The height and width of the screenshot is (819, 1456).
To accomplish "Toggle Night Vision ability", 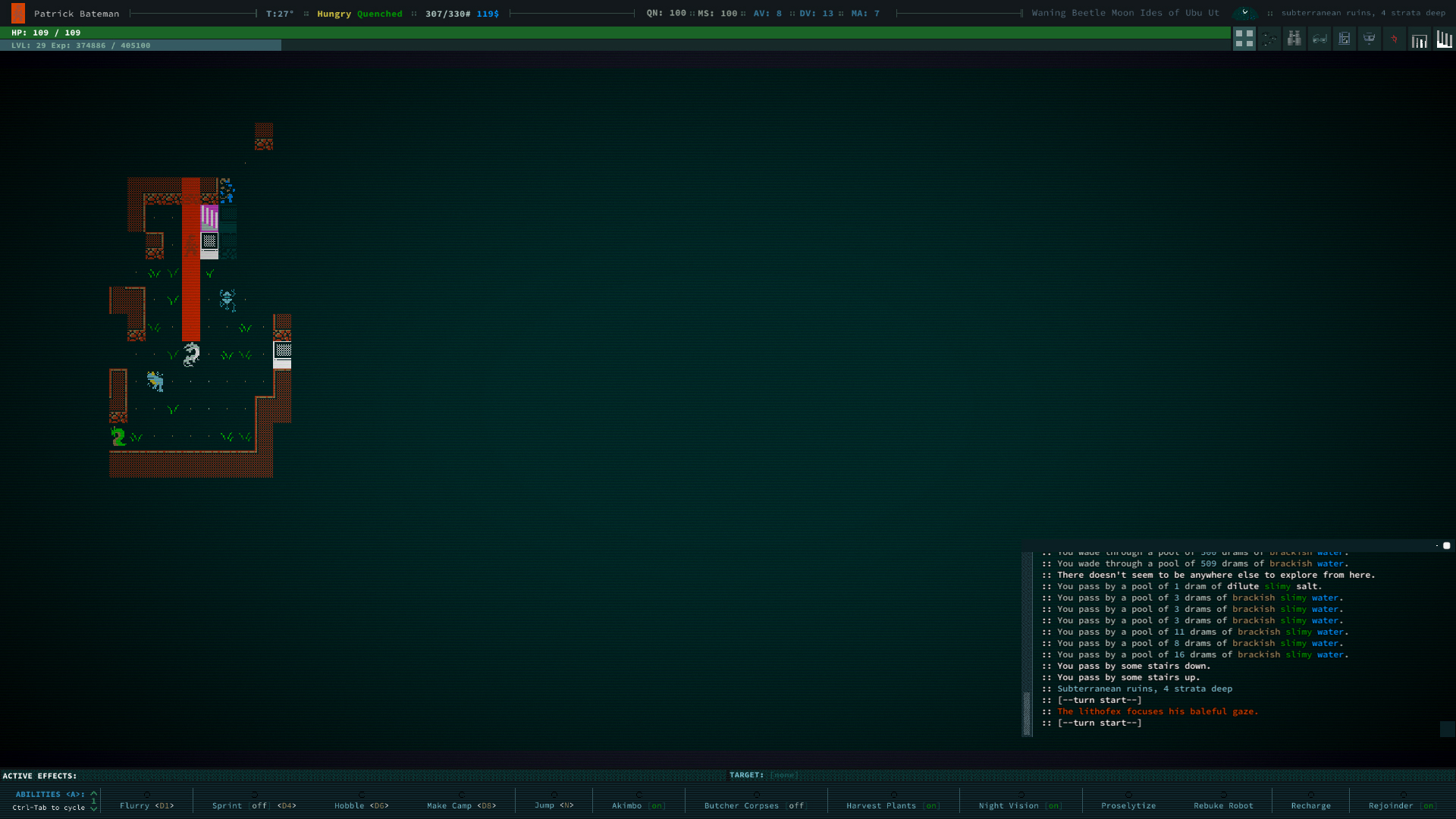I will point(1020,805).
